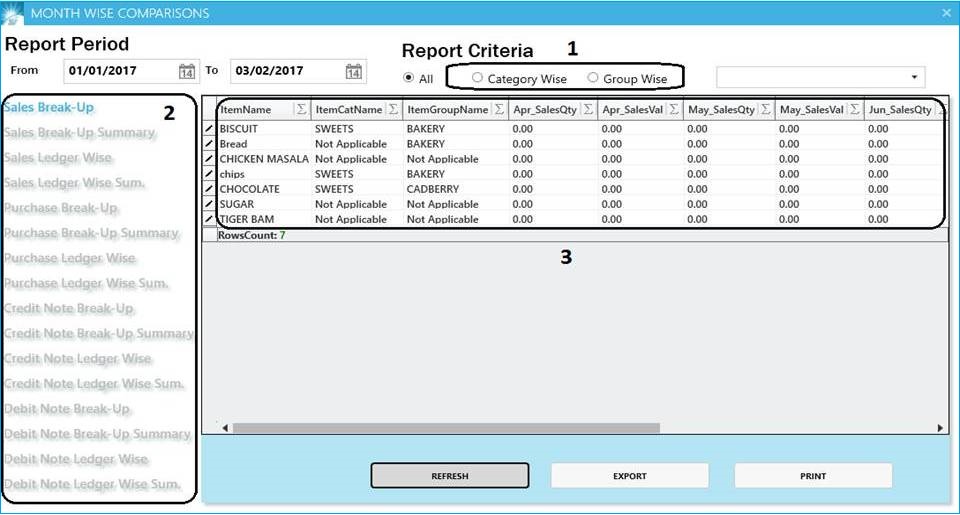
Task: Open the From date calendar picker
Action: pyautogui.click(x=187, y=71)
